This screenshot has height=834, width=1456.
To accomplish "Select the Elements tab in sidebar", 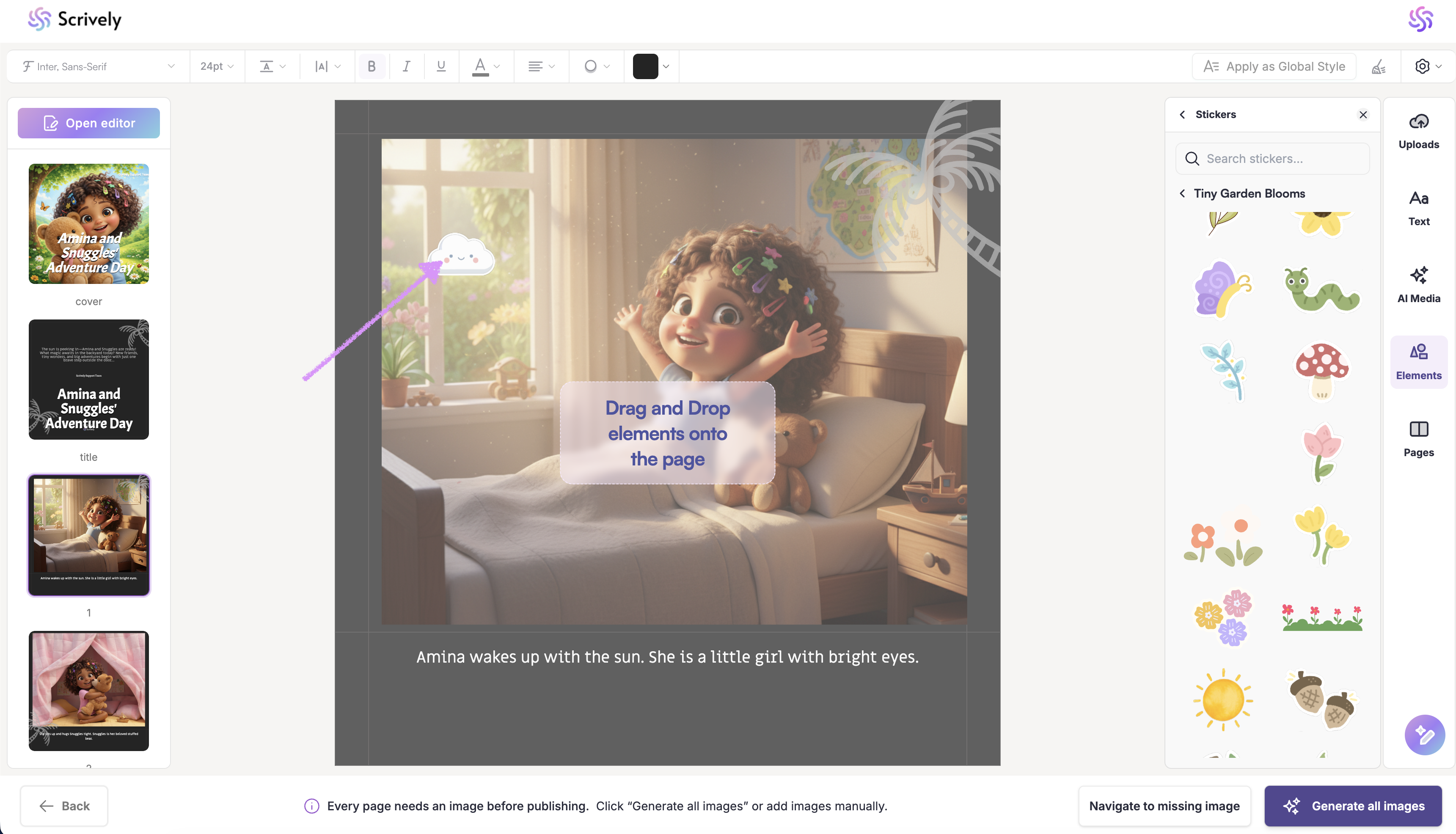I will click(x=1418, y=362).
